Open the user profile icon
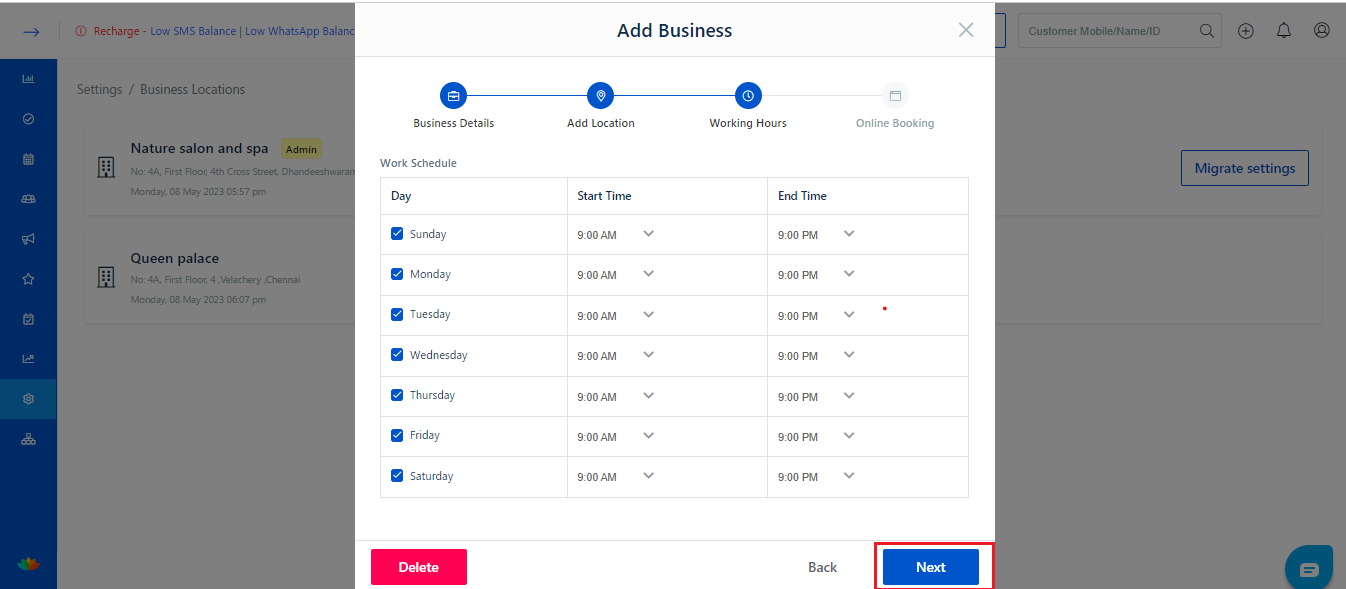 [1322, 30]
